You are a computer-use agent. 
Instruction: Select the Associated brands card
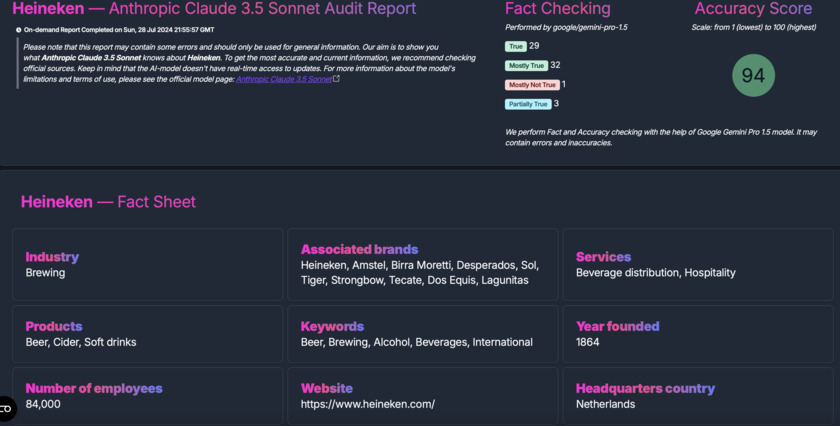(x=422, y=264)
